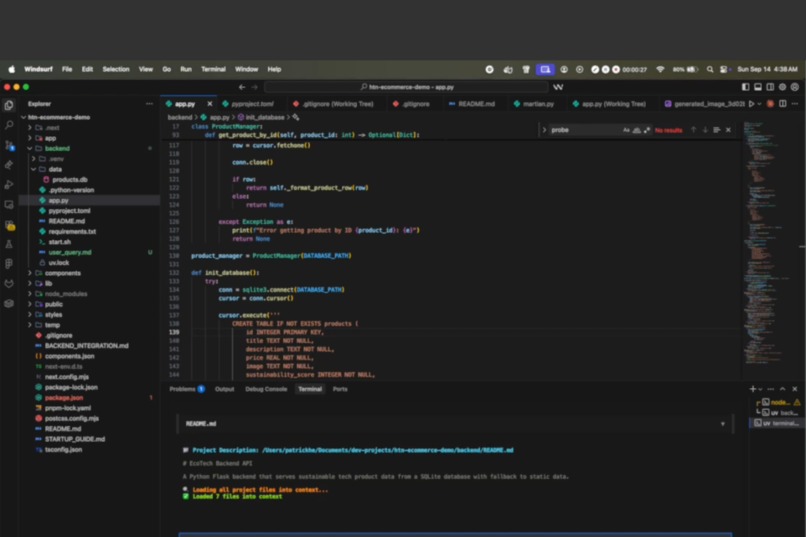The image size is (806, 537).
Task: Open the run button dropdown arrow
Action: point(760,104)
